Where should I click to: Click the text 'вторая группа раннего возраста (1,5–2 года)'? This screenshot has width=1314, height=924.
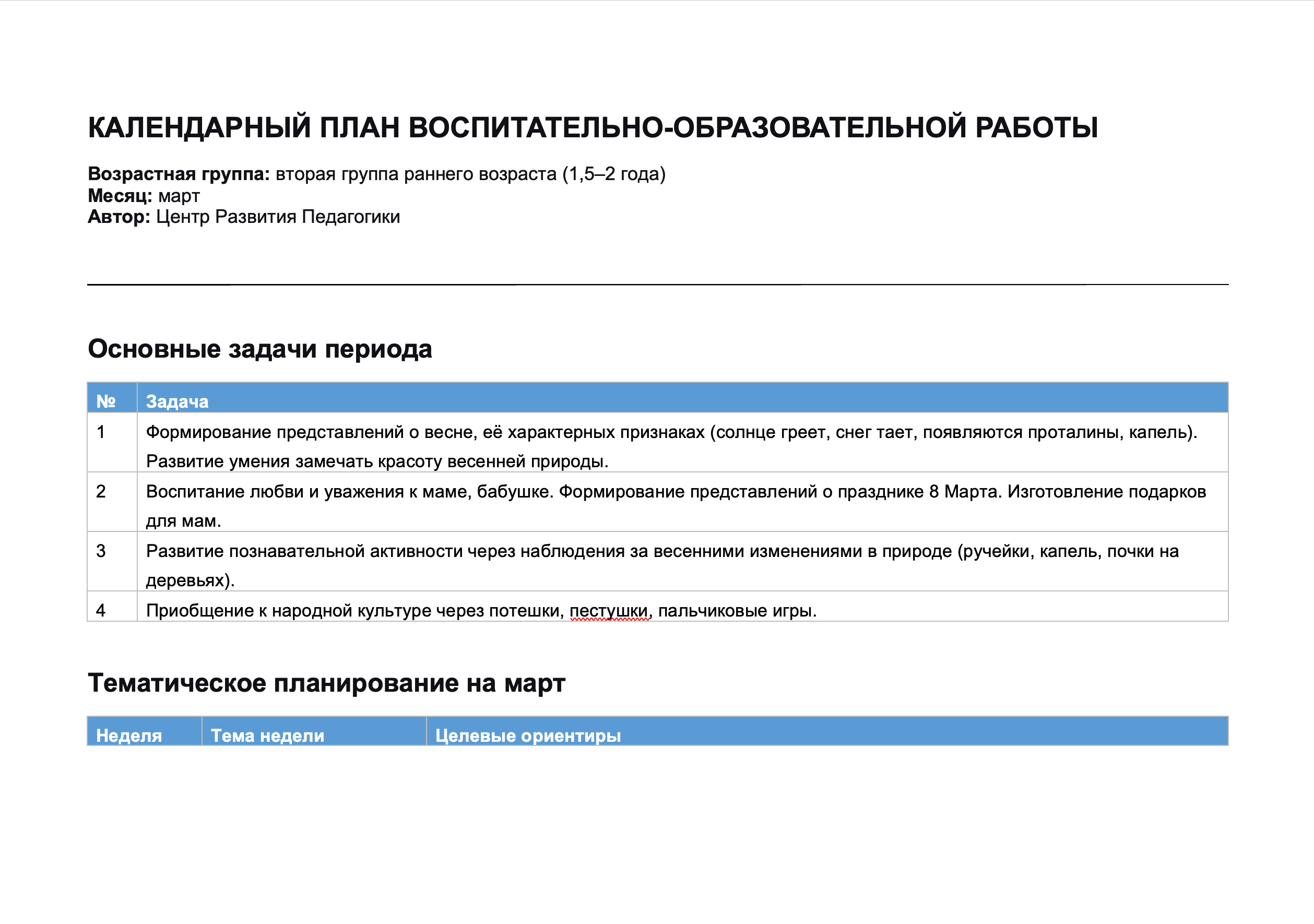click(x=470, y=173)
